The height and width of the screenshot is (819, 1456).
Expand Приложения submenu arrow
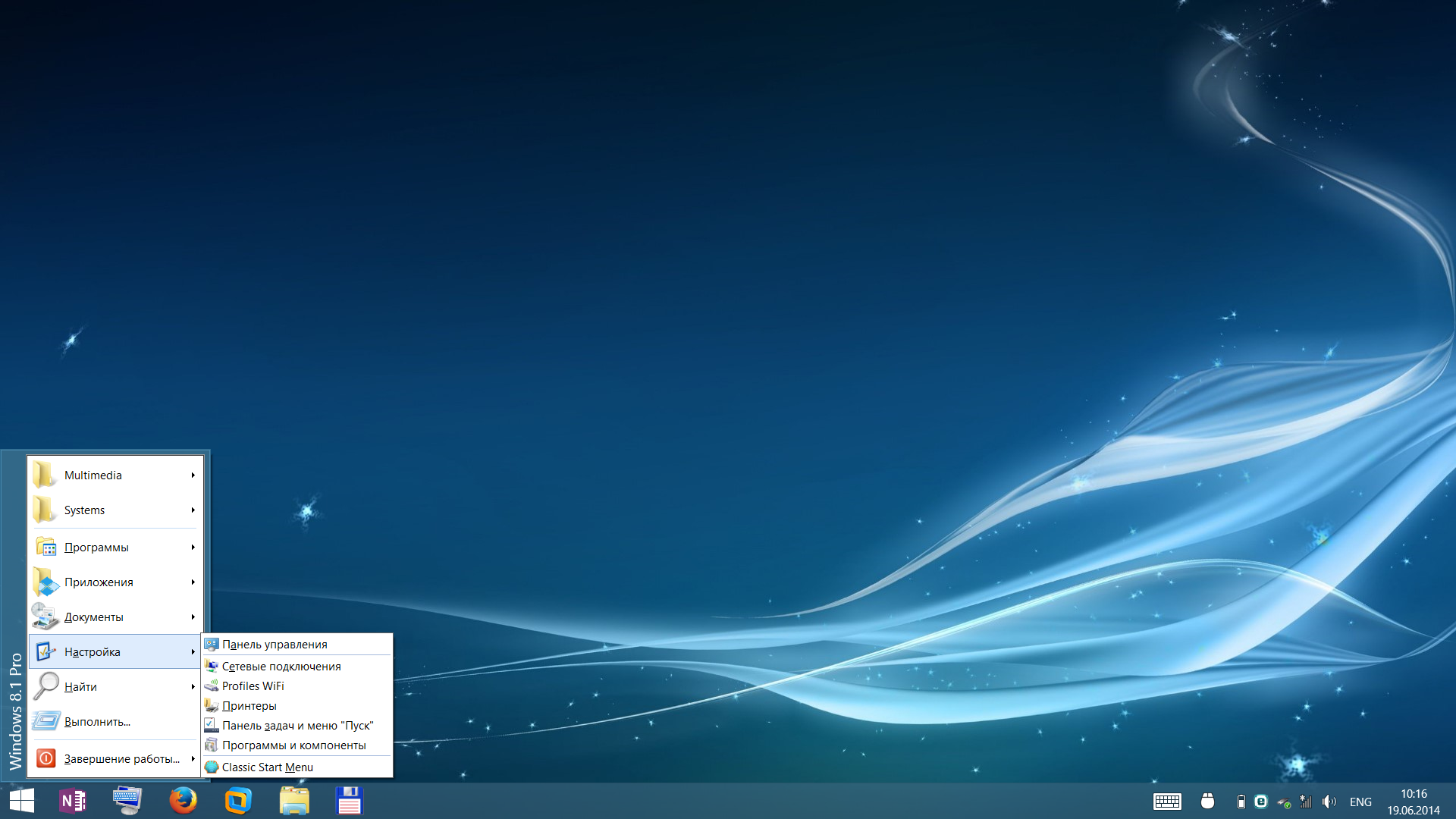pyautogui.click(x=191, y=581)
